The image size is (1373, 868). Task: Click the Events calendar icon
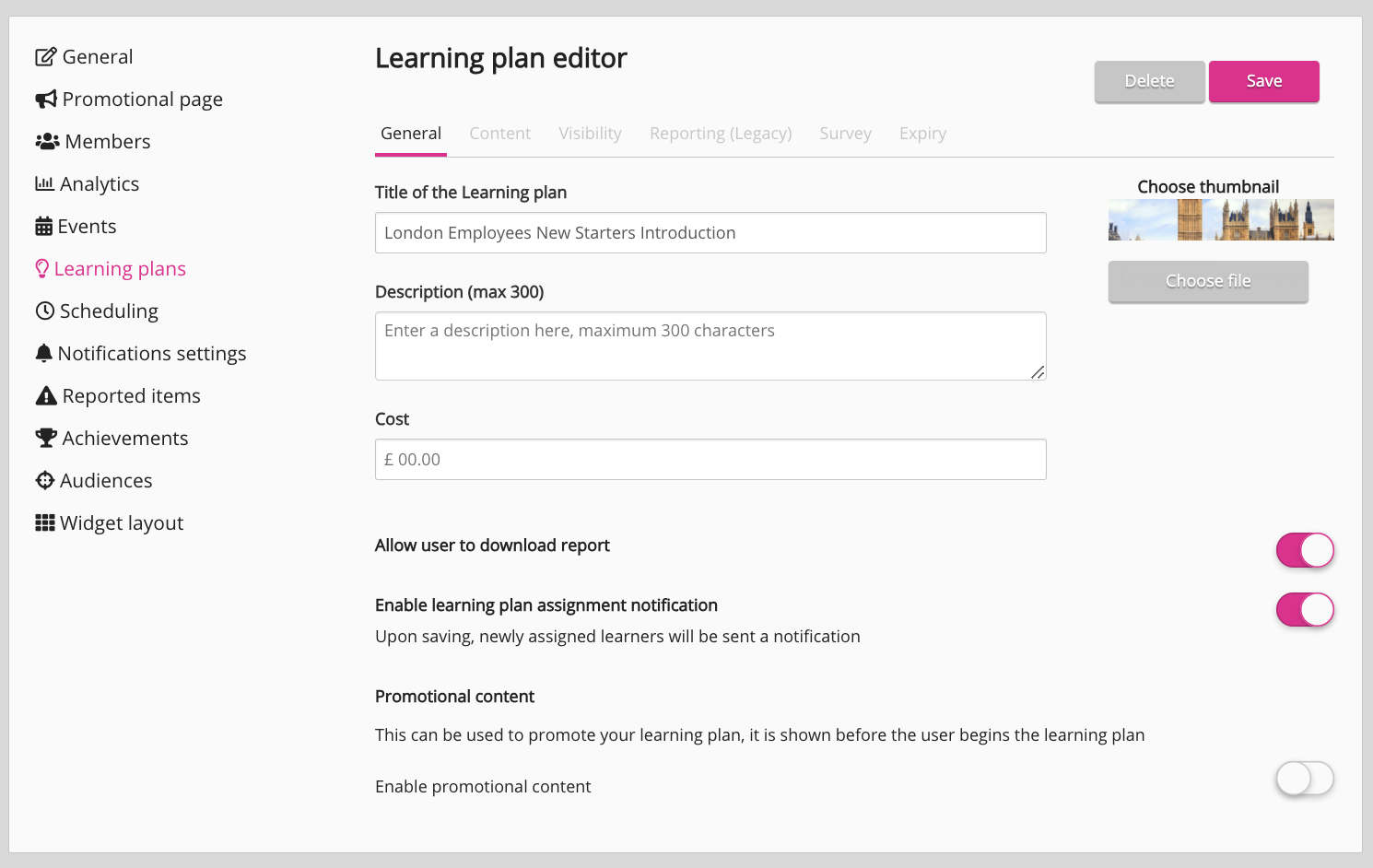click(x=43, y=227)
